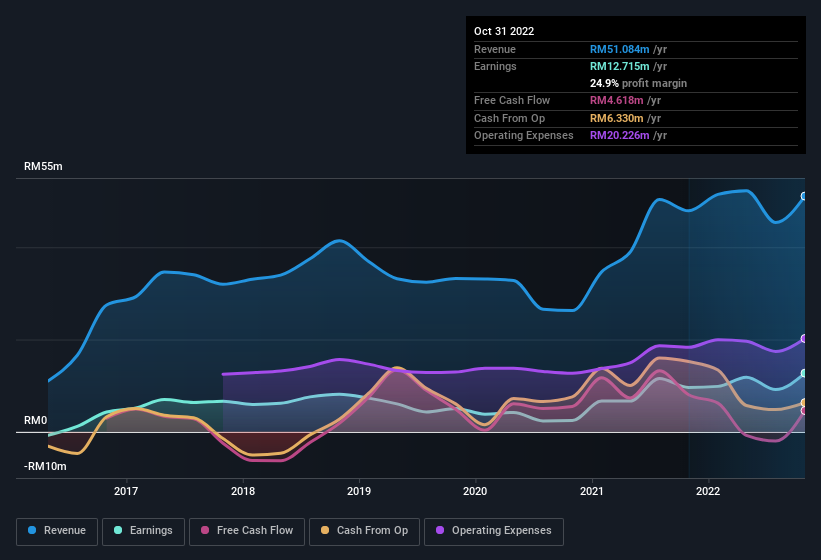The image size is (821, 560).
Task: Click the 2020 x-axis label
Action: point(475,491)
